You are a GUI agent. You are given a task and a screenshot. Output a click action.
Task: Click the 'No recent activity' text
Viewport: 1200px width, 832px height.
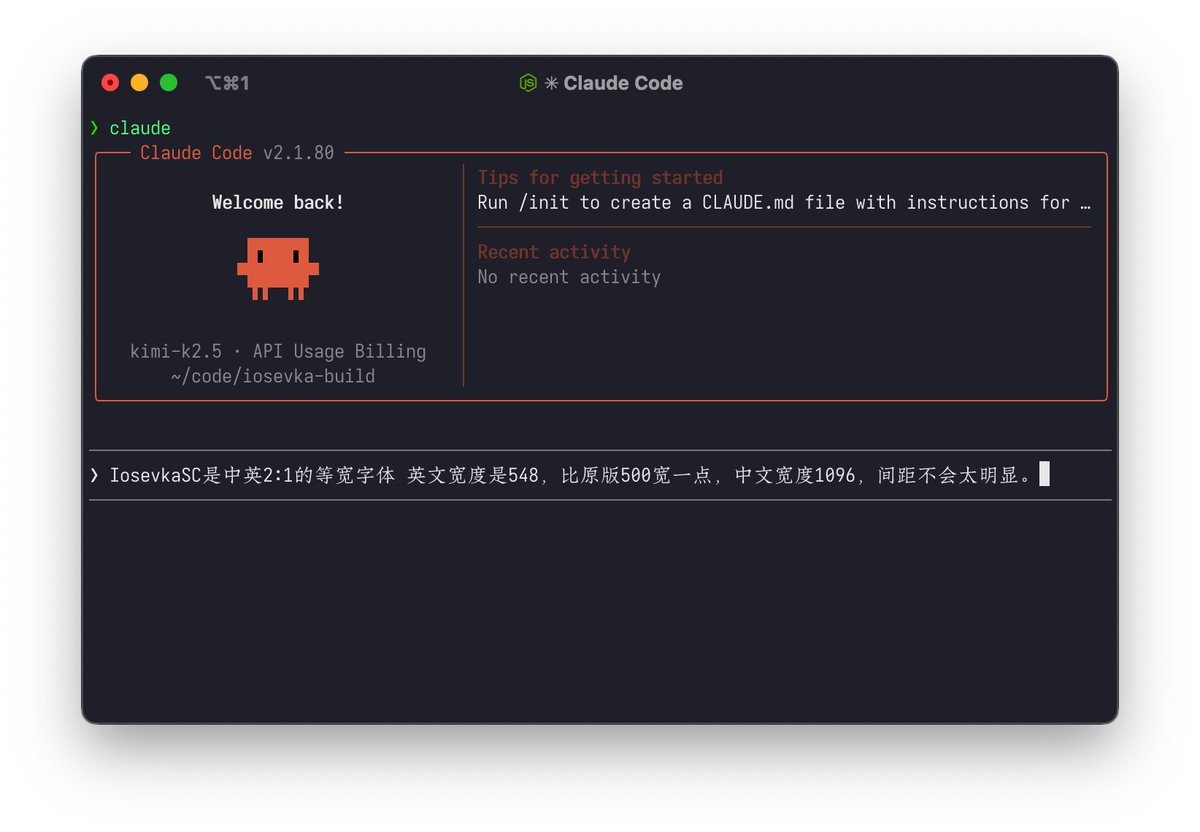pos(569,277)
